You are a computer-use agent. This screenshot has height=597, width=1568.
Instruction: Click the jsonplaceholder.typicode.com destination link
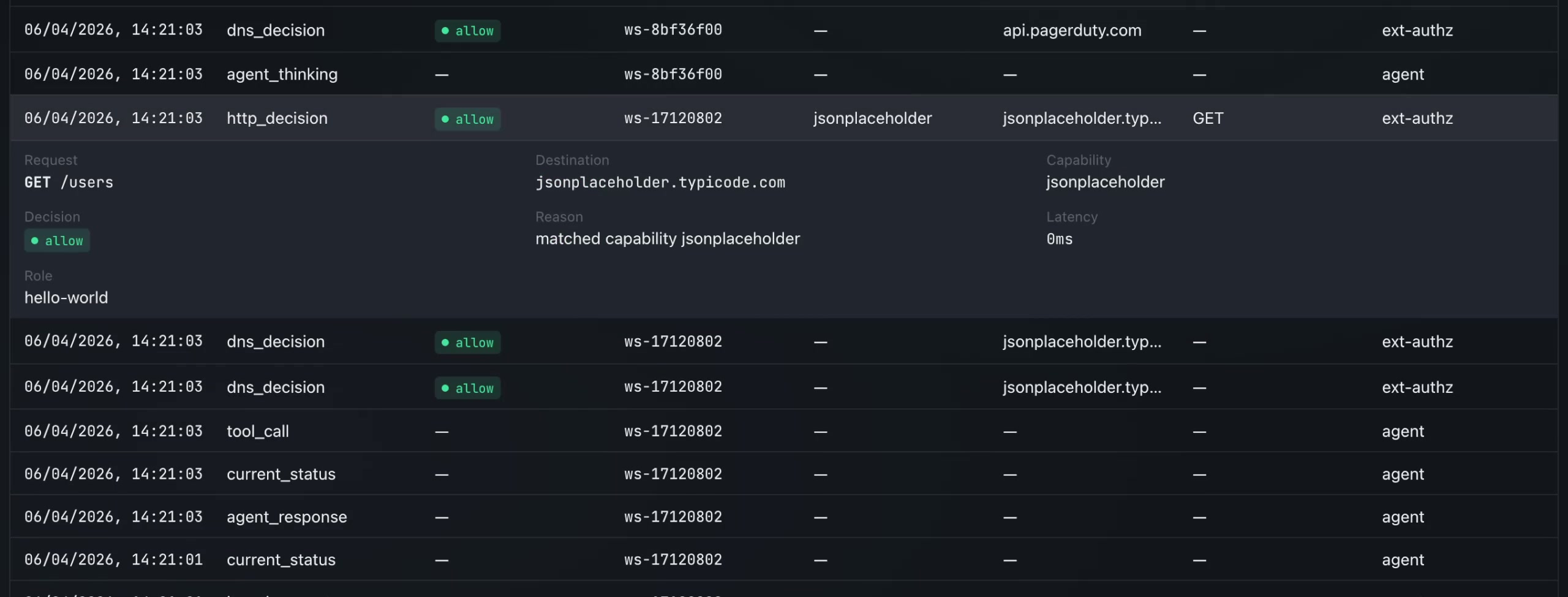(660, 182)
